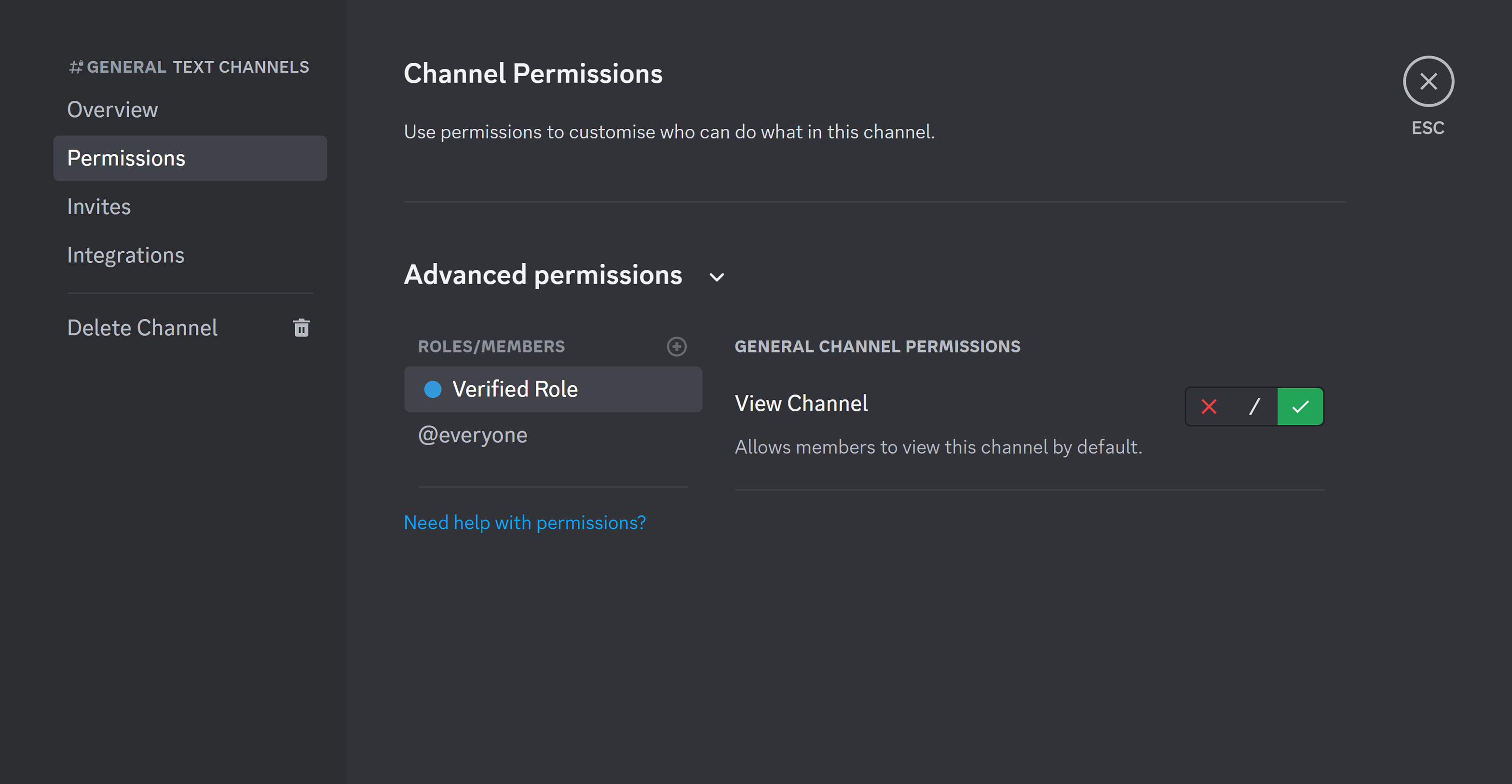The height and width of the screenshot is (784, 1512).
Task: Open the Need help with permissions link
Action: (x=525, y=522)
